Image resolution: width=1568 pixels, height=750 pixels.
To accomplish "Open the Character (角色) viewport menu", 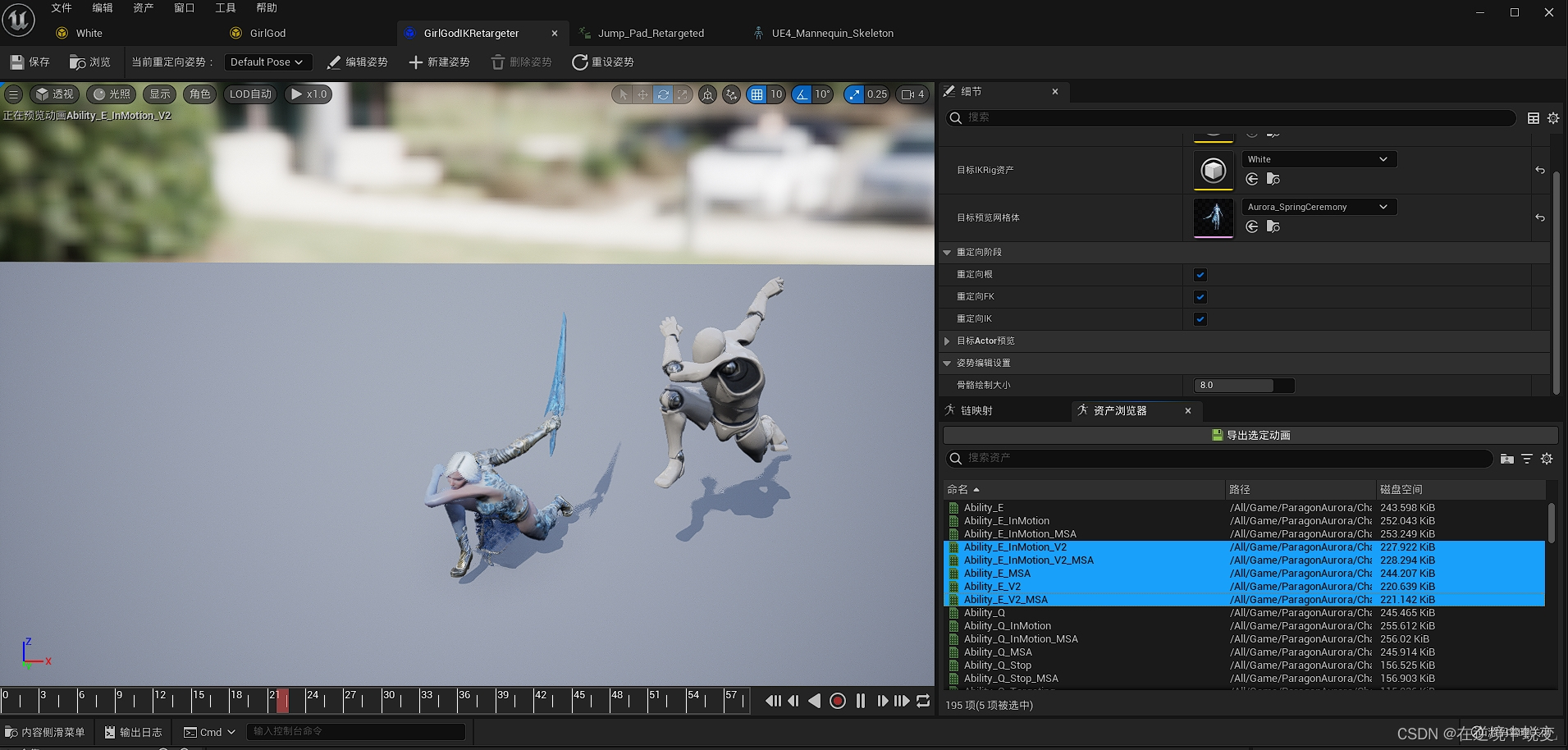I will (x=200, y=94).
